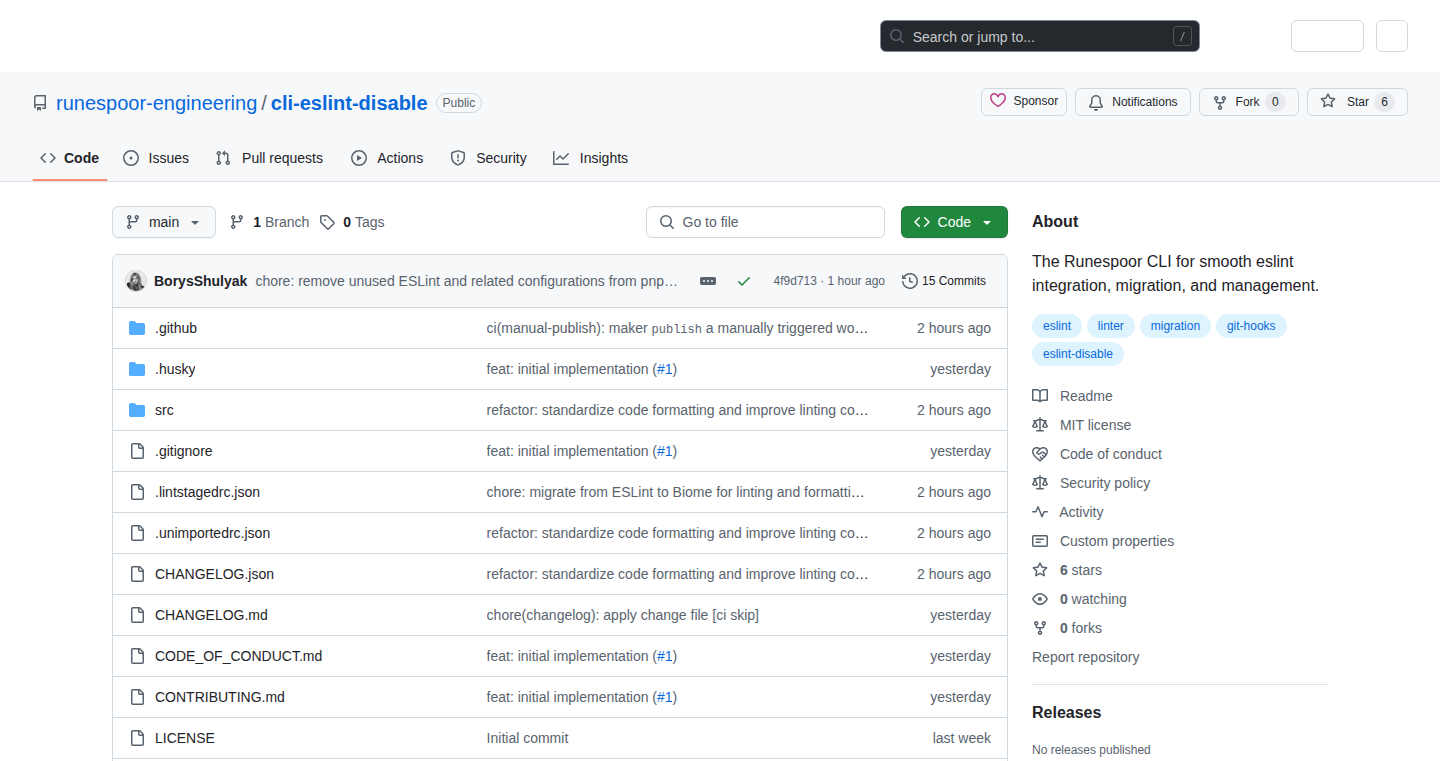The image size is (1440, 761).
Task: Click the forks icon in About sidebar
Action: pos(1040,628)
